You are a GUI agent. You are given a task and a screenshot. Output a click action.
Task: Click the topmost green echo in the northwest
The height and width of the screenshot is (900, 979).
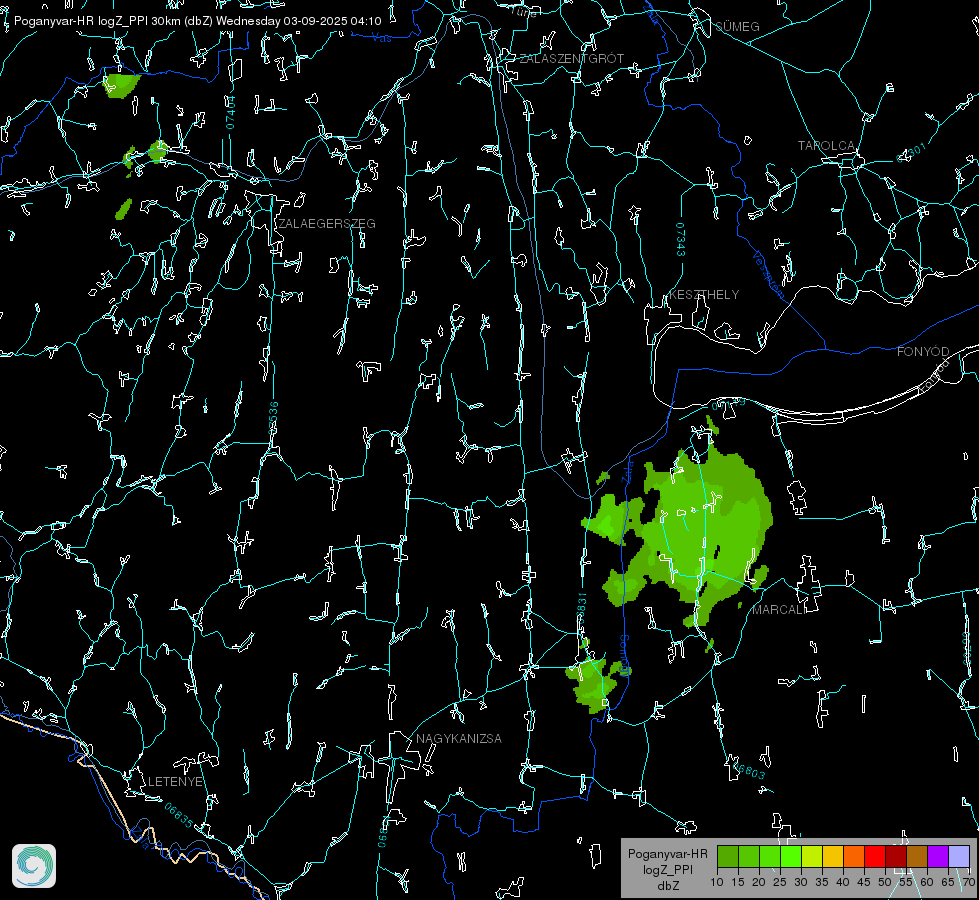[x=120, y=85]
